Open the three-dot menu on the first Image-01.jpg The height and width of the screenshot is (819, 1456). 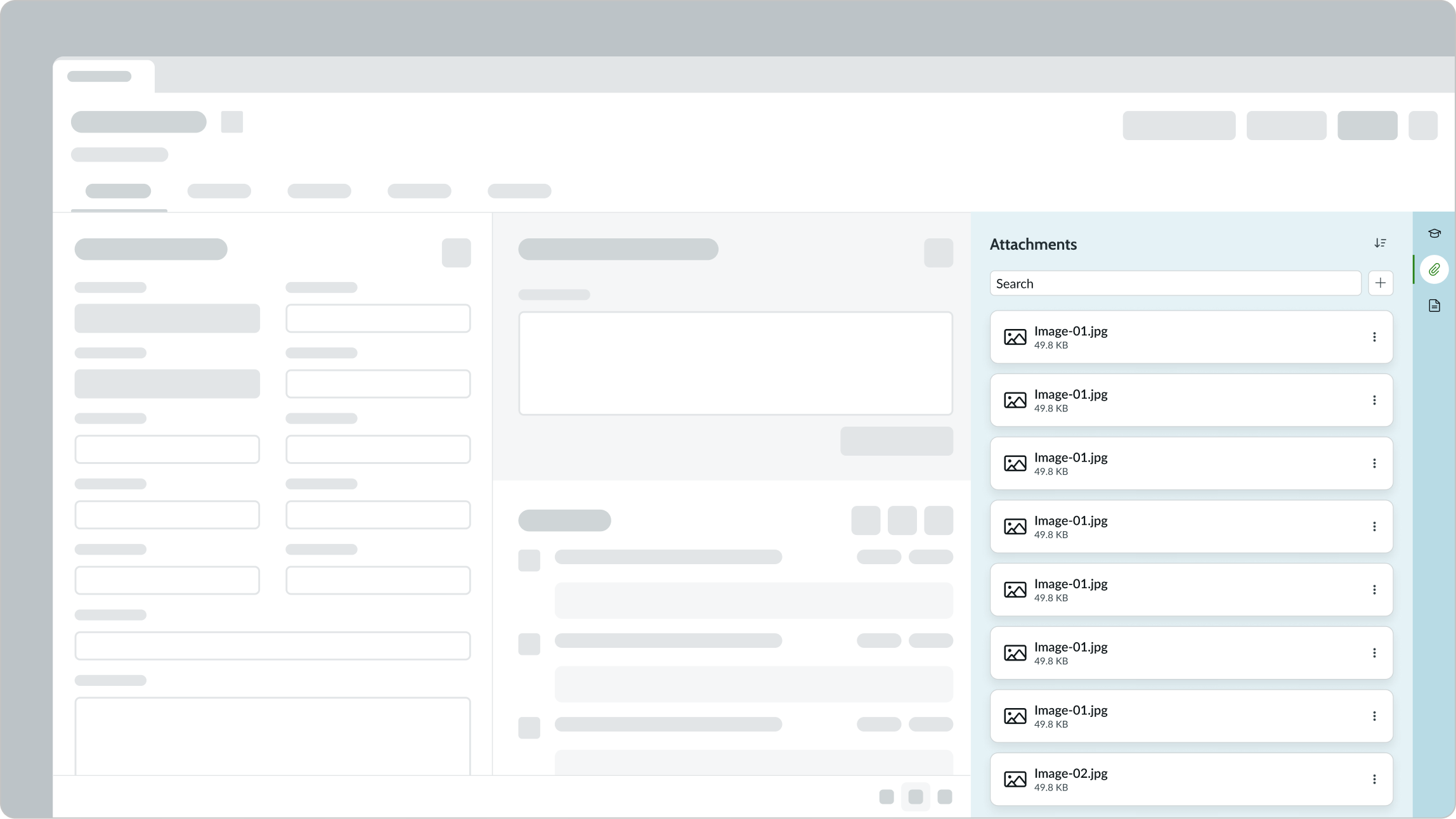[1375, 337]
